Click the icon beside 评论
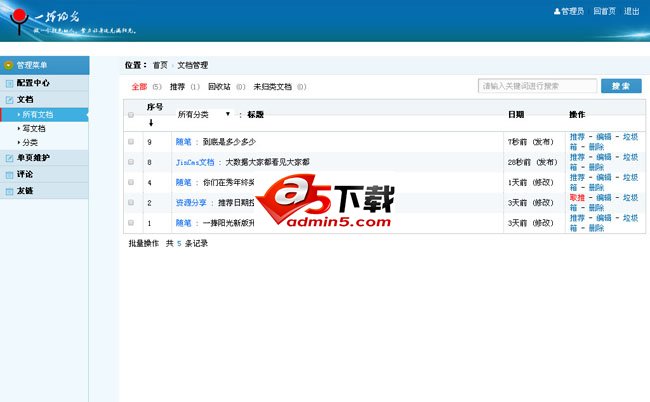Image resolution: width=650 pixels, height=402 pixels. click(x=9, y=175)
